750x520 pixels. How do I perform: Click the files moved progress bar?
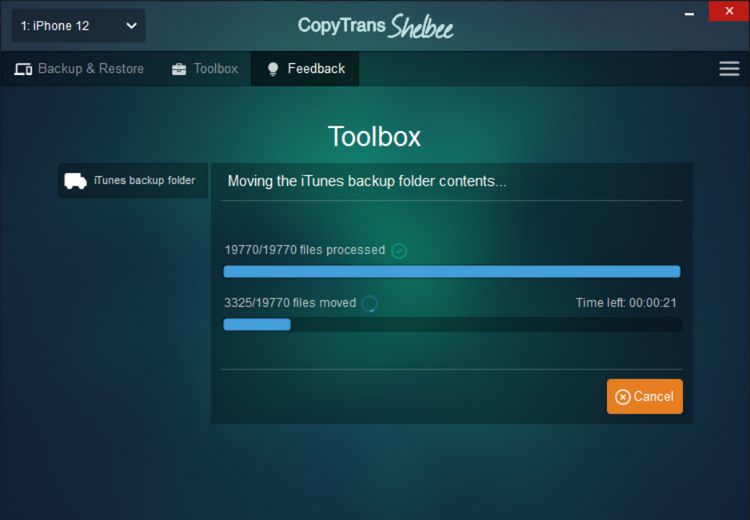[x=452, y=324]
